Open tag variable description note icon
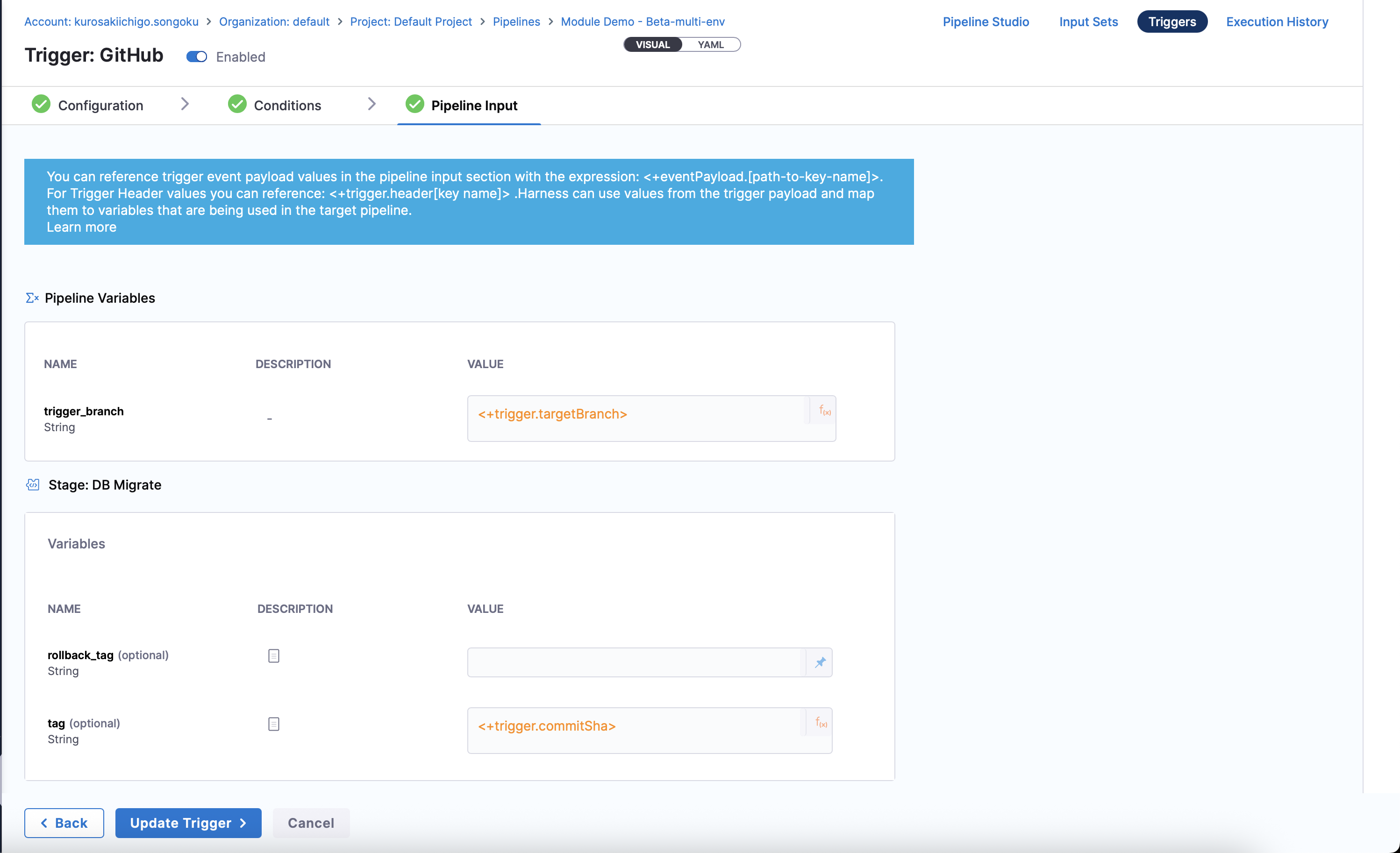The image size is (1400, 853). [x=273, y=724]
